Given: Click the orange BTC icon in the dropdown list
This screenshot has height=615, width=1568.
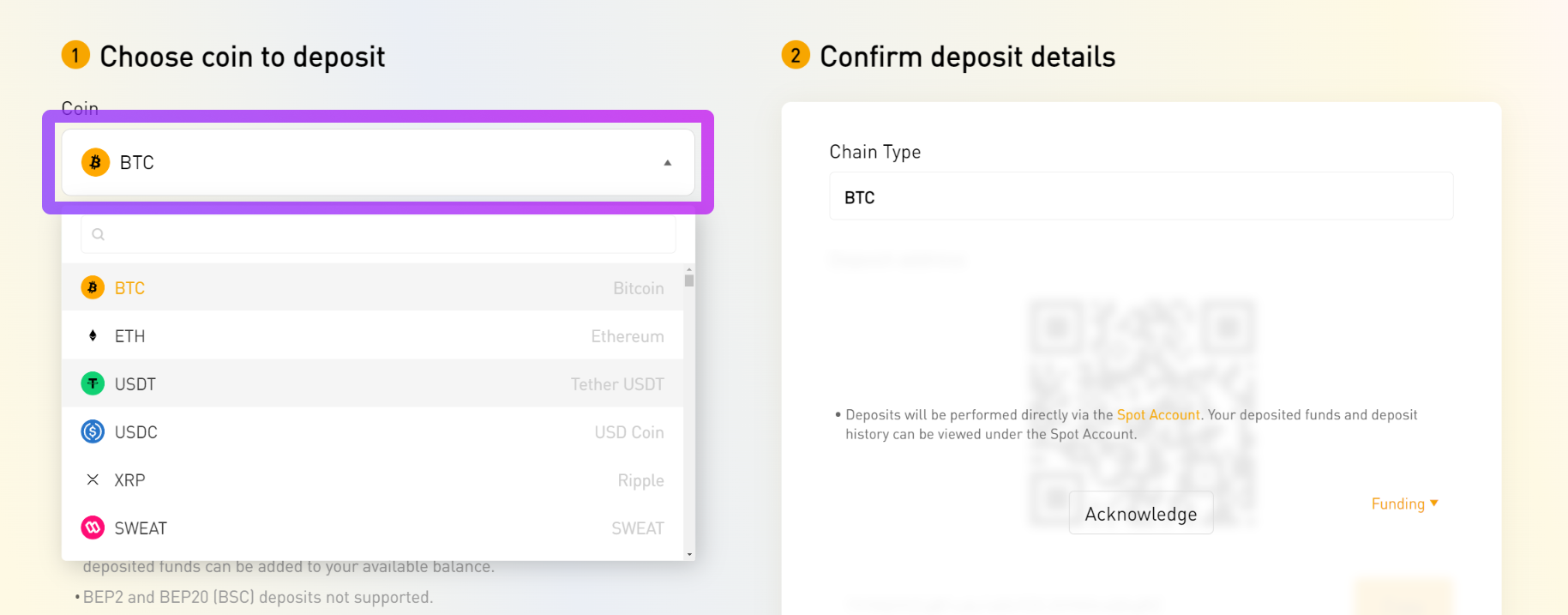Looking at the screenshot, I should (x=93, y=287).
